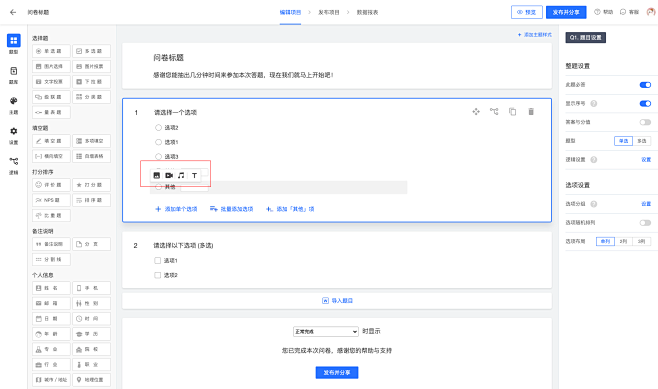658x389 pixels.
Task: Go back with the top-left arrow
Action: [13, 12]
